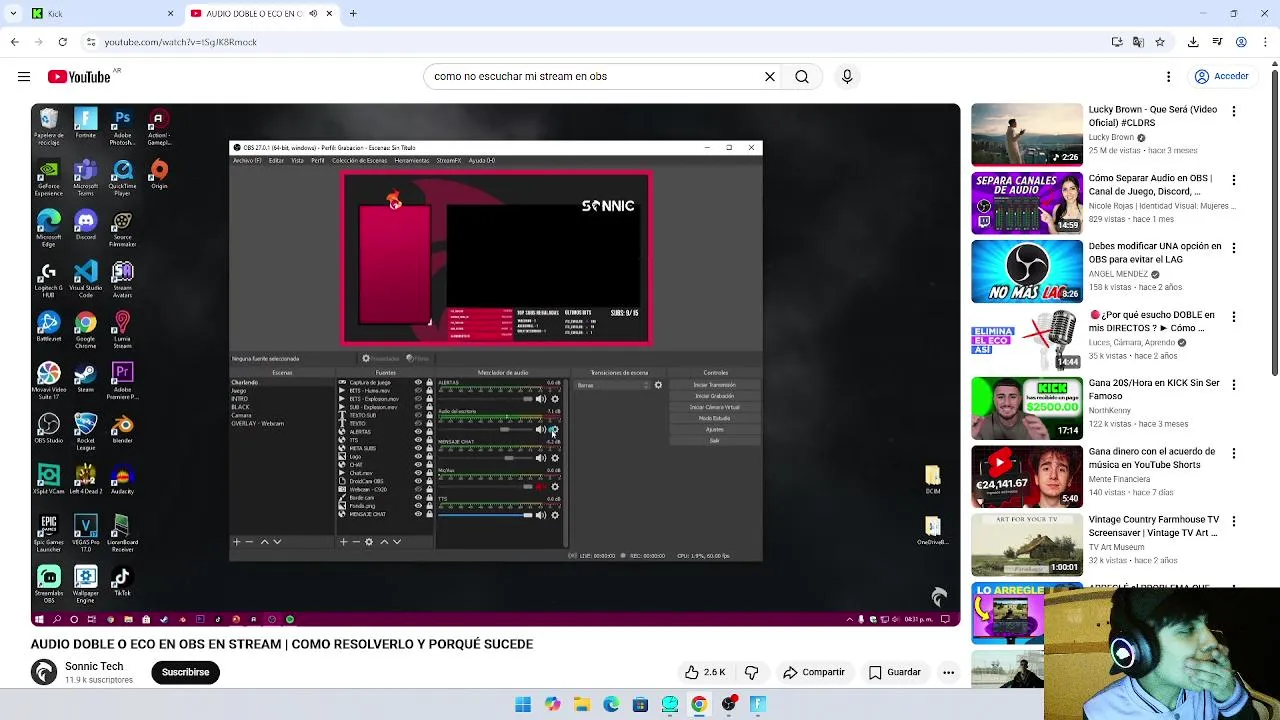Mute the TTS audio channel
1280x720 pixels.
(541, 515)
